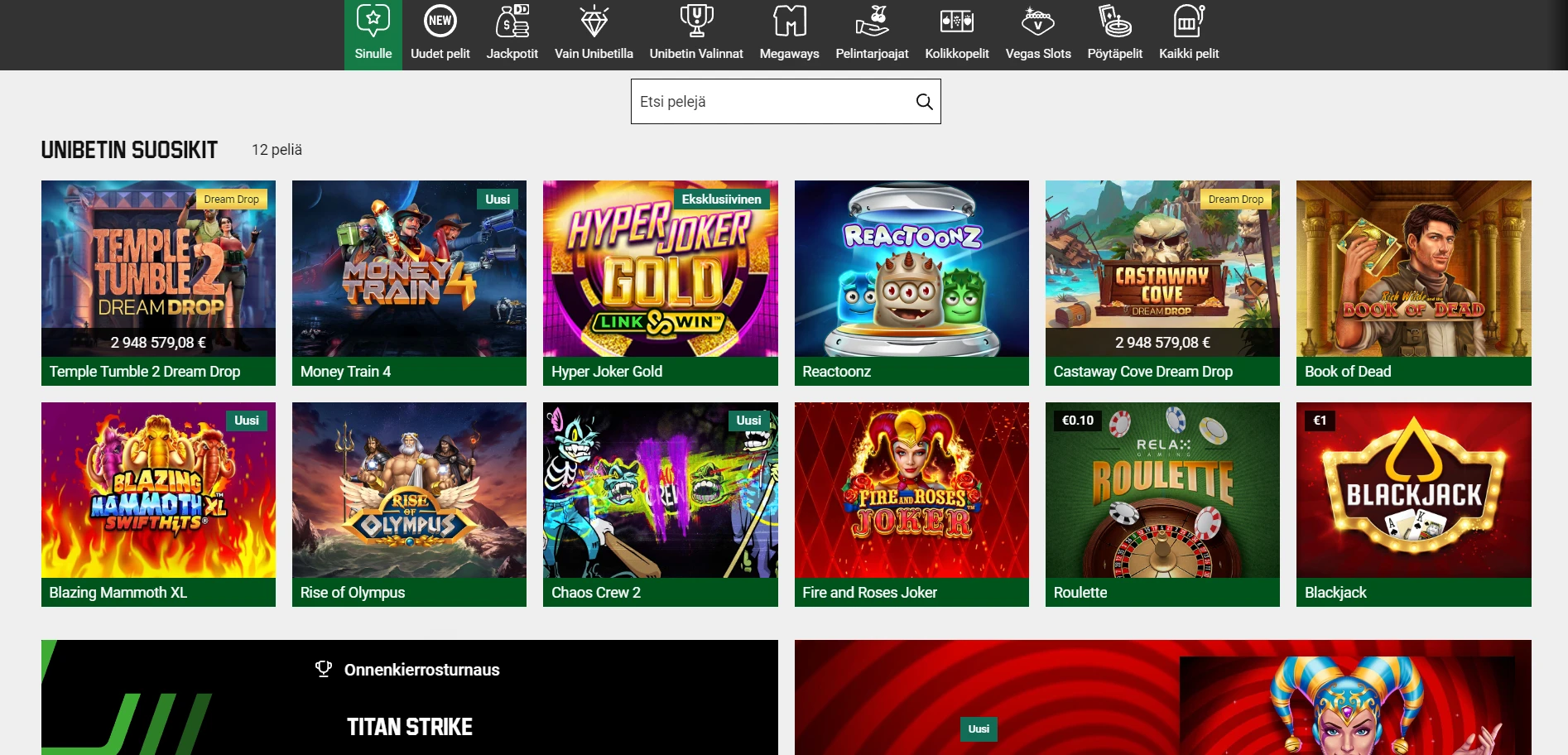Open the Book of Dead thumbnail
The width and height of the screenshot is (1568, 755).
click(x=1414, y=269)
